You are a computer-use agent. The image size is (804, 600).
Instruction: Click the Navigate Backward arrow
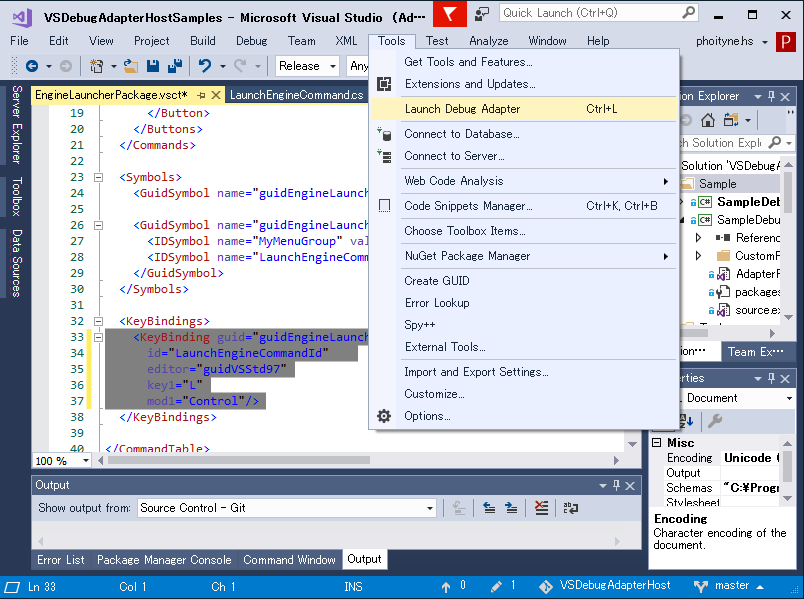tap(32, 66)
